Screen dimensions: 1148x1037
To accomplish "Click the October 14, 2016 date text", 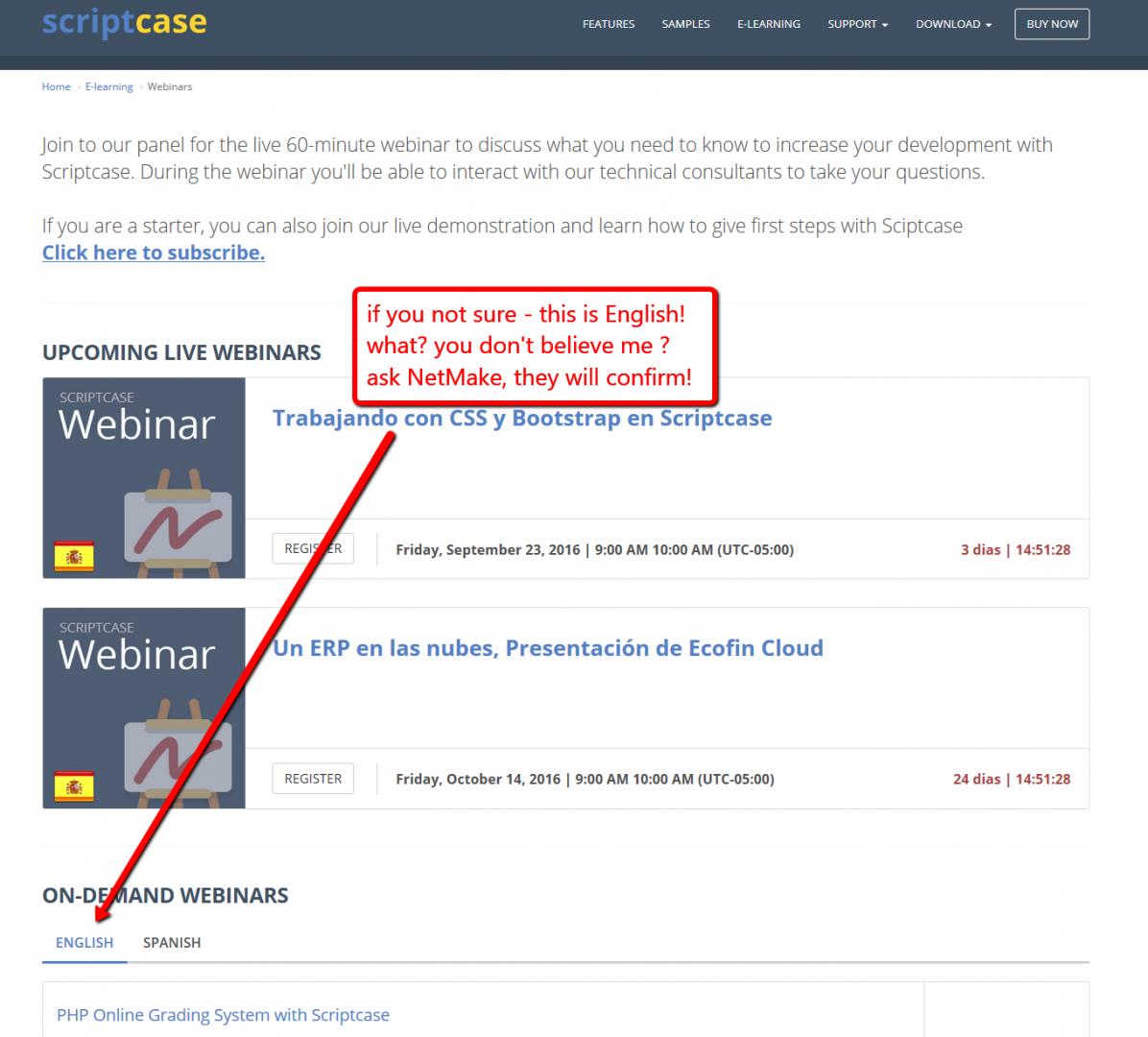I will (585, 780).
